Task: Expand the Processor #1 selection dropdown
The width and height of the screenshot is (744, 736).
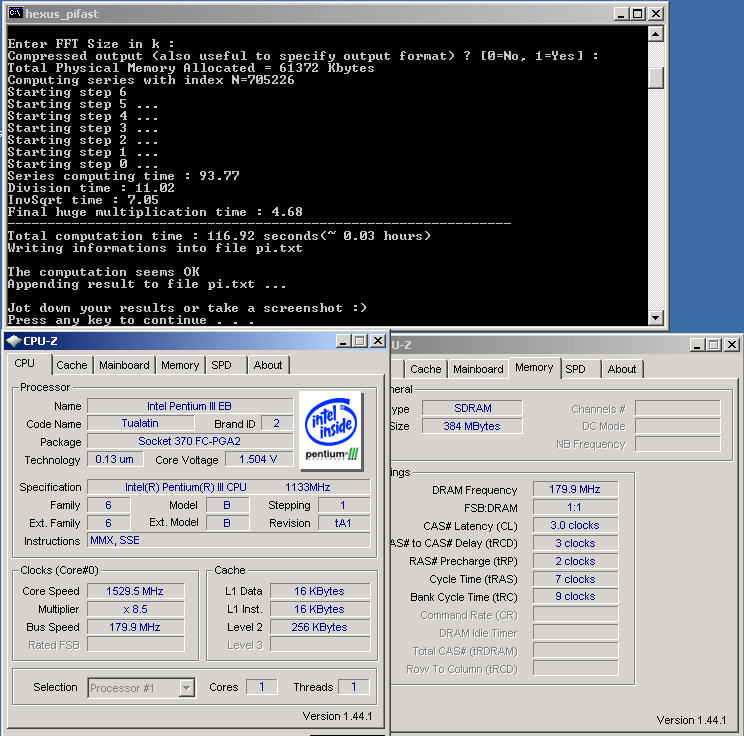Action: coord(186,688)
